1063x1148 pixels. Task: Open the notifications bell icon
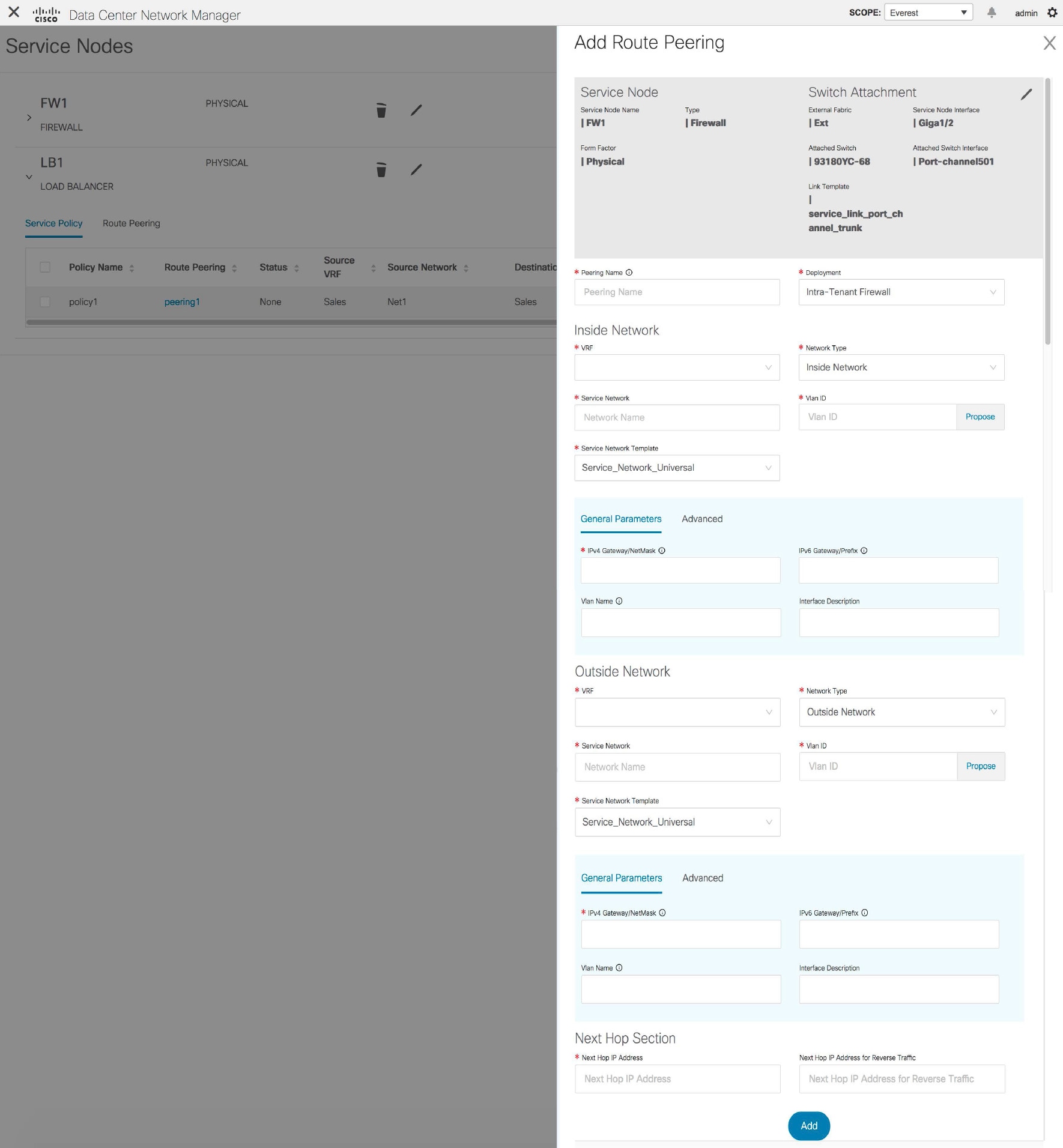(992, 13)
